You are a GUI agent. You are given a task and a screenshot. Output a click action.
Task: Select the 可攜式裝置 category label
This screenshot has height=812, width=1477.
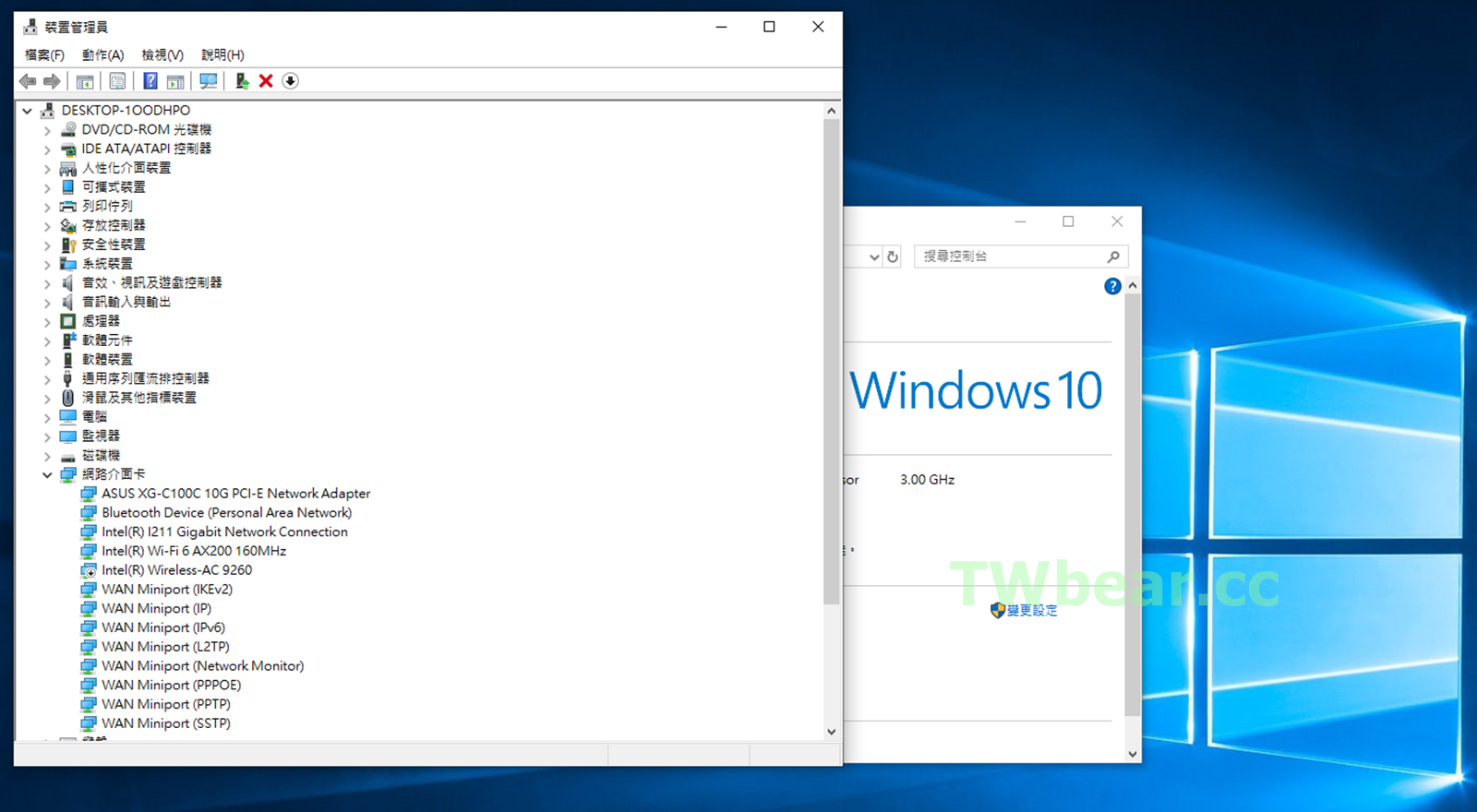pyautogui.click(x=114, y=187)
